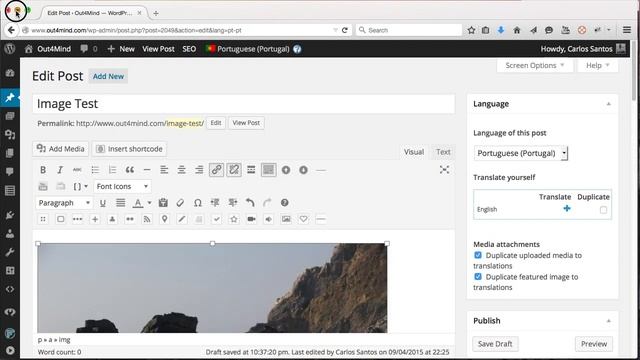Open Font Icons dropdown

point(122,187)
